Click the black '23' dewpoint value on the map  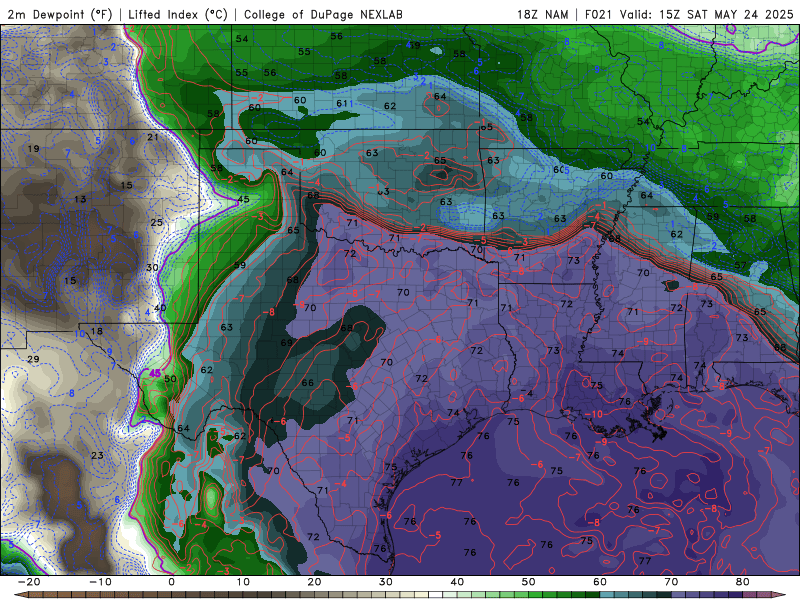tap(97, 456)
